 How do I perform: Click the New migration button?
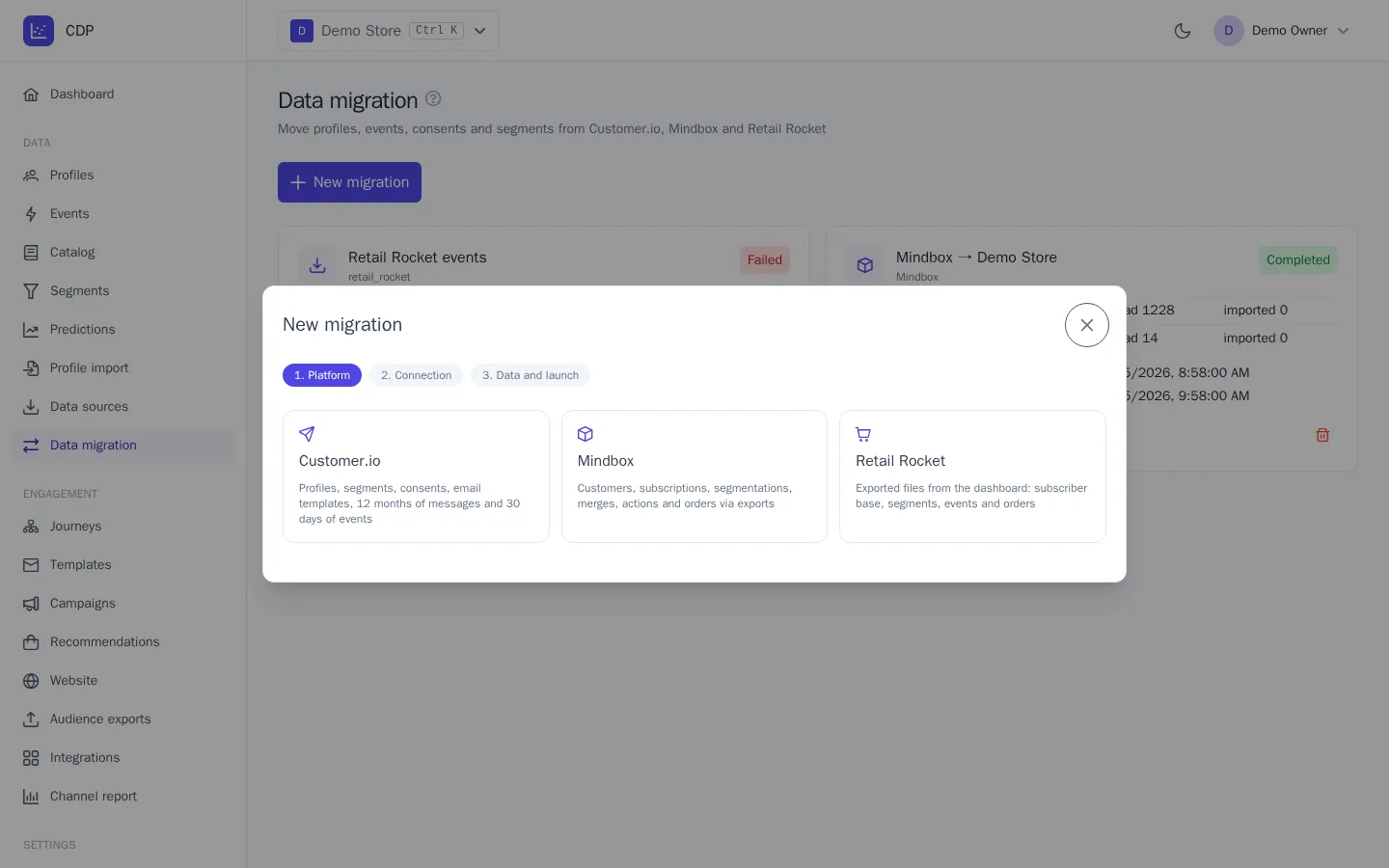(349, 182)
